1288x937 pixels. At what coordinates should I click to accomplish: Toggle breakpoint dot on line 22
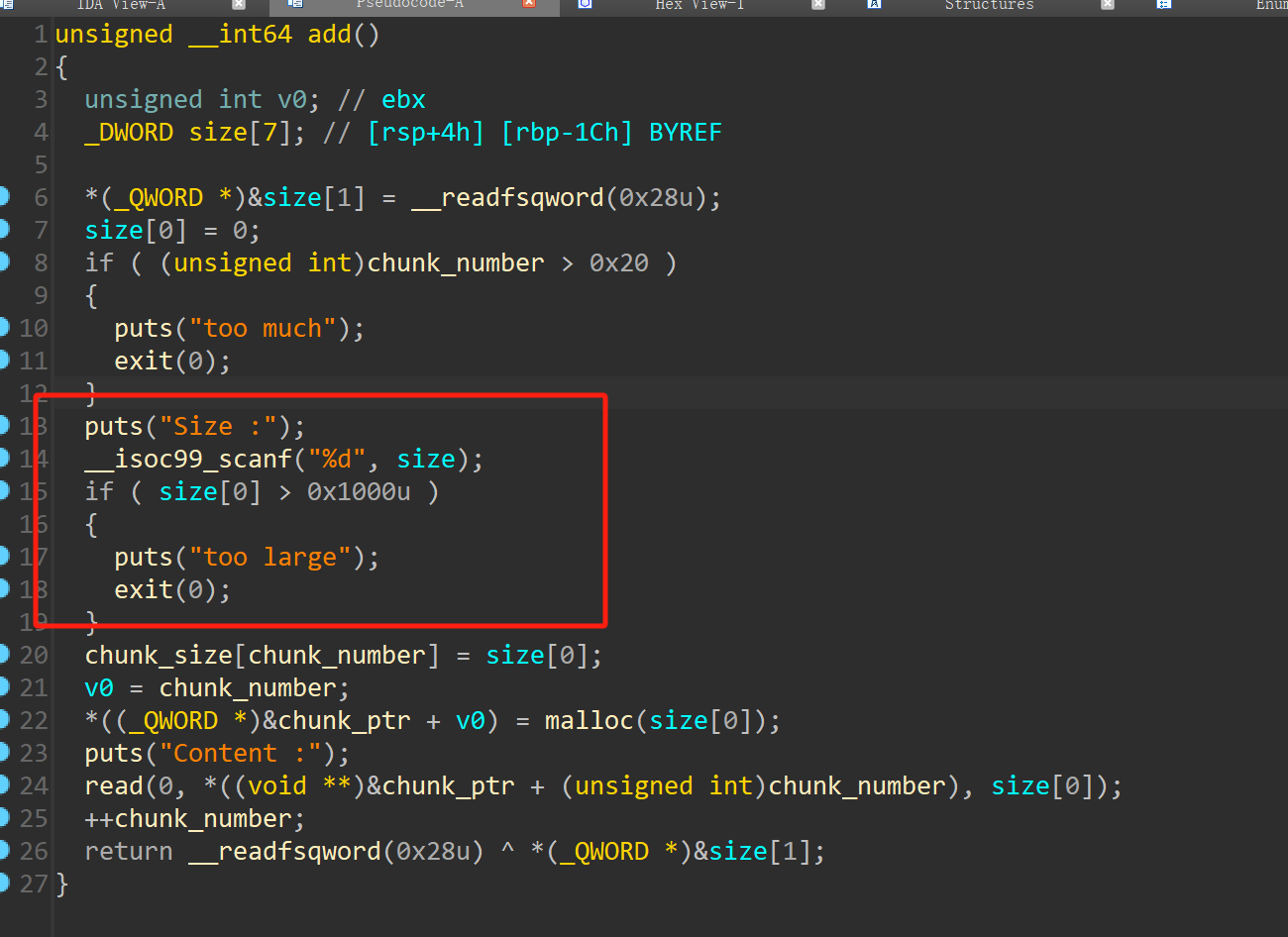(x=4, y=720)
